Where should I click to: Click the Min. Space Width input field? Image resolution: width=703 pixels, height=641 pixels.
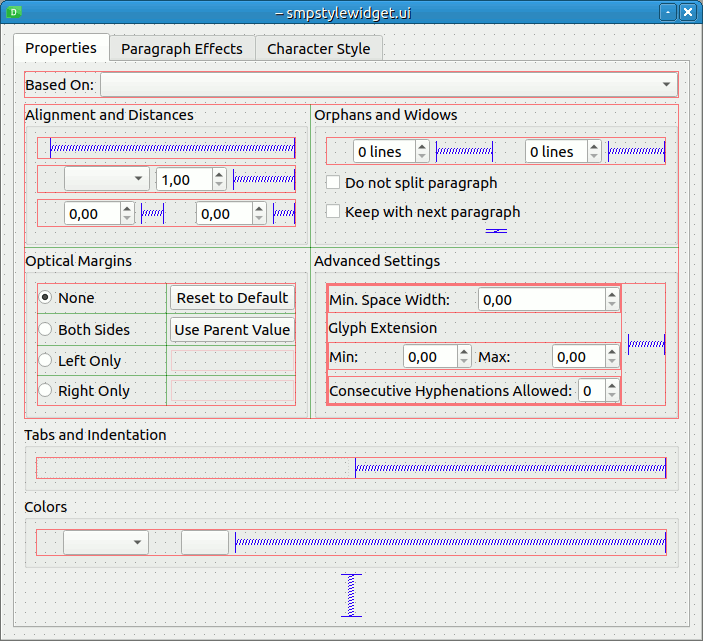(x=540, y=300)
